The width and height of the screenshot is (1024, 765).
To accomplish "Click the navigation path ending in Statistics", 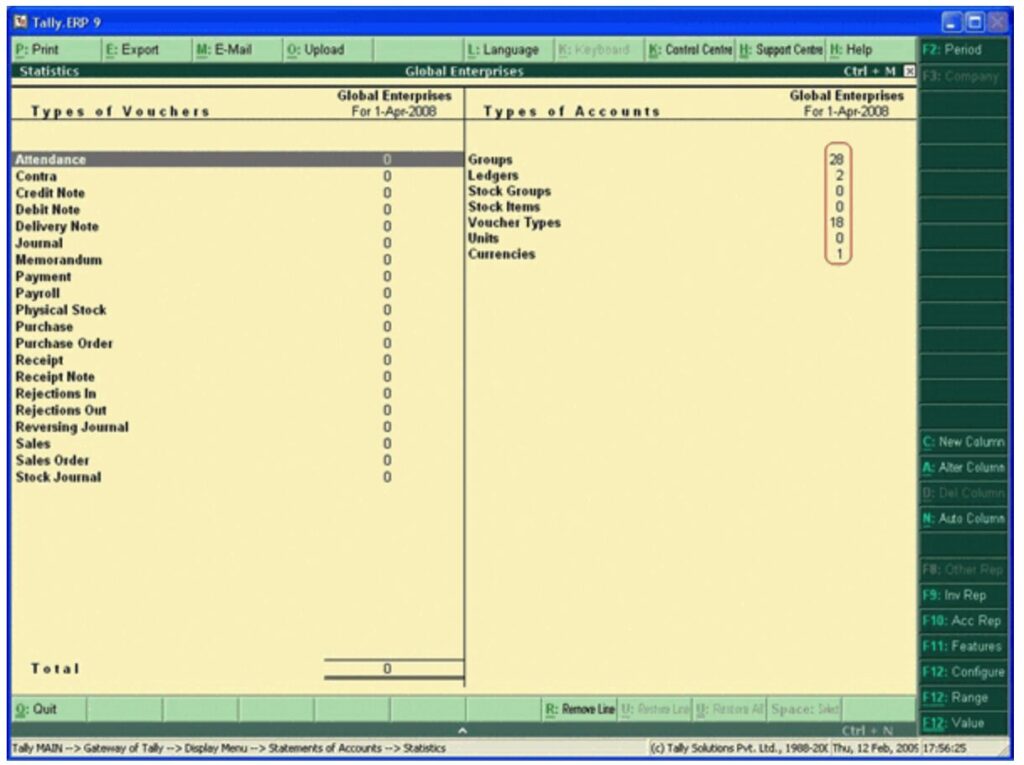I will [229, 749].
